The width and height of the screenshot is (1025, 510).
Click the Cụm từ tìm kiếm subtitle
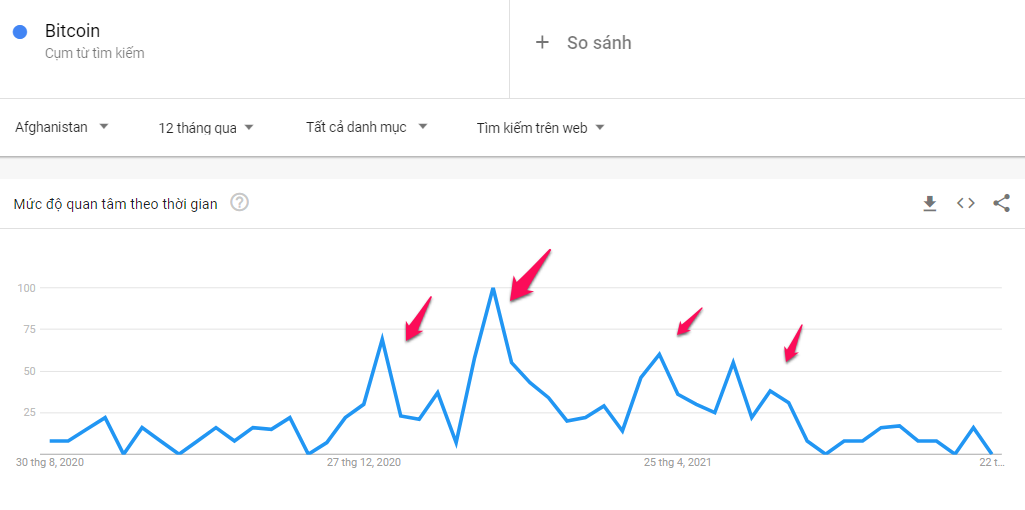94,54
